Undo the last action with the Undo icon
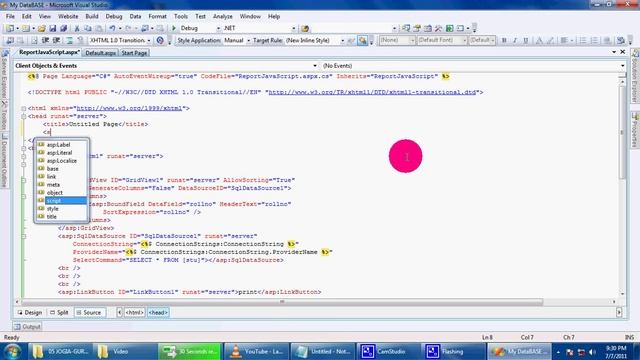 tap(112, 29)
